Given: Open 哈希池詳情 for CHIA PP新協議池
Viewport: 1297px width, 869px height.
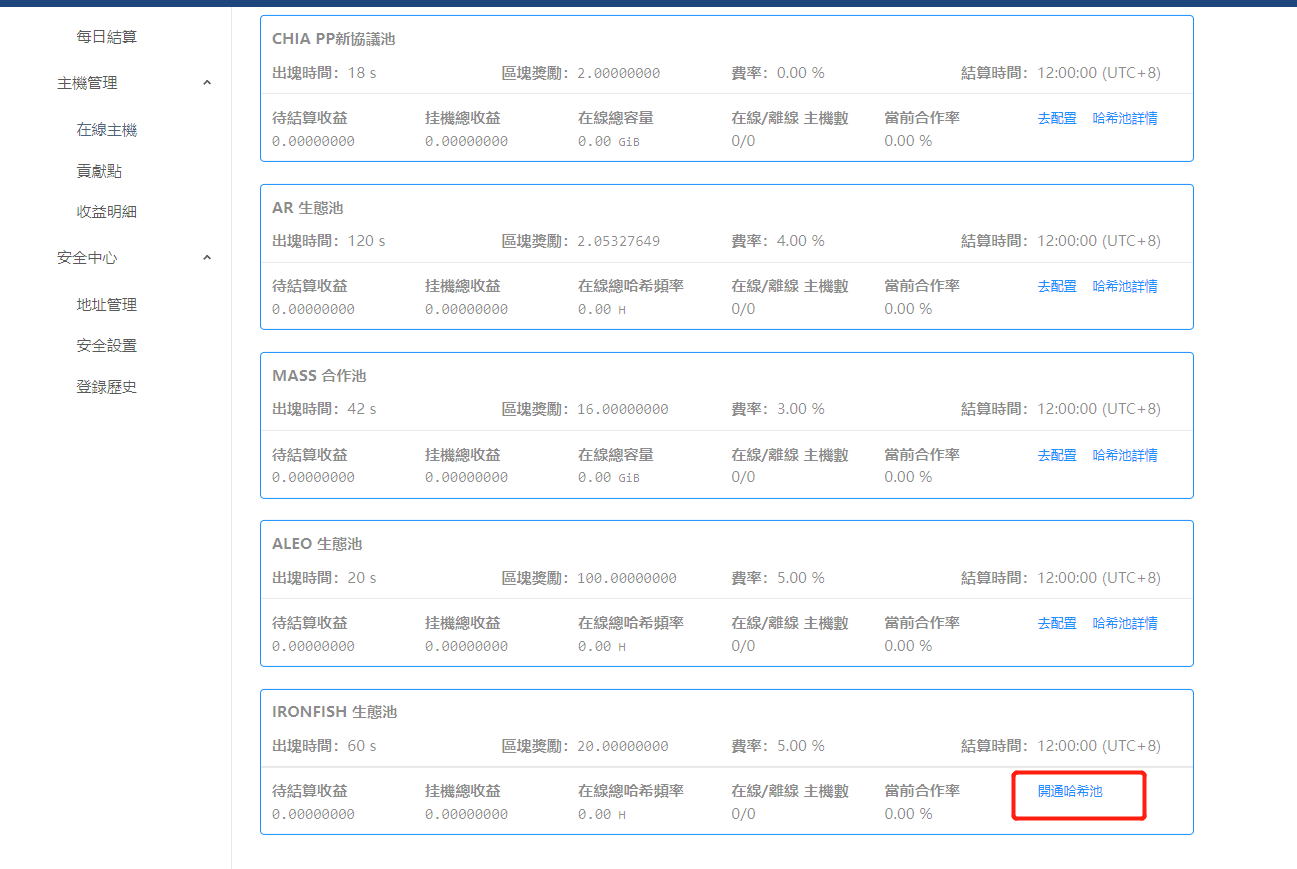Looking at the screenshot, I should coord(1125,118).
